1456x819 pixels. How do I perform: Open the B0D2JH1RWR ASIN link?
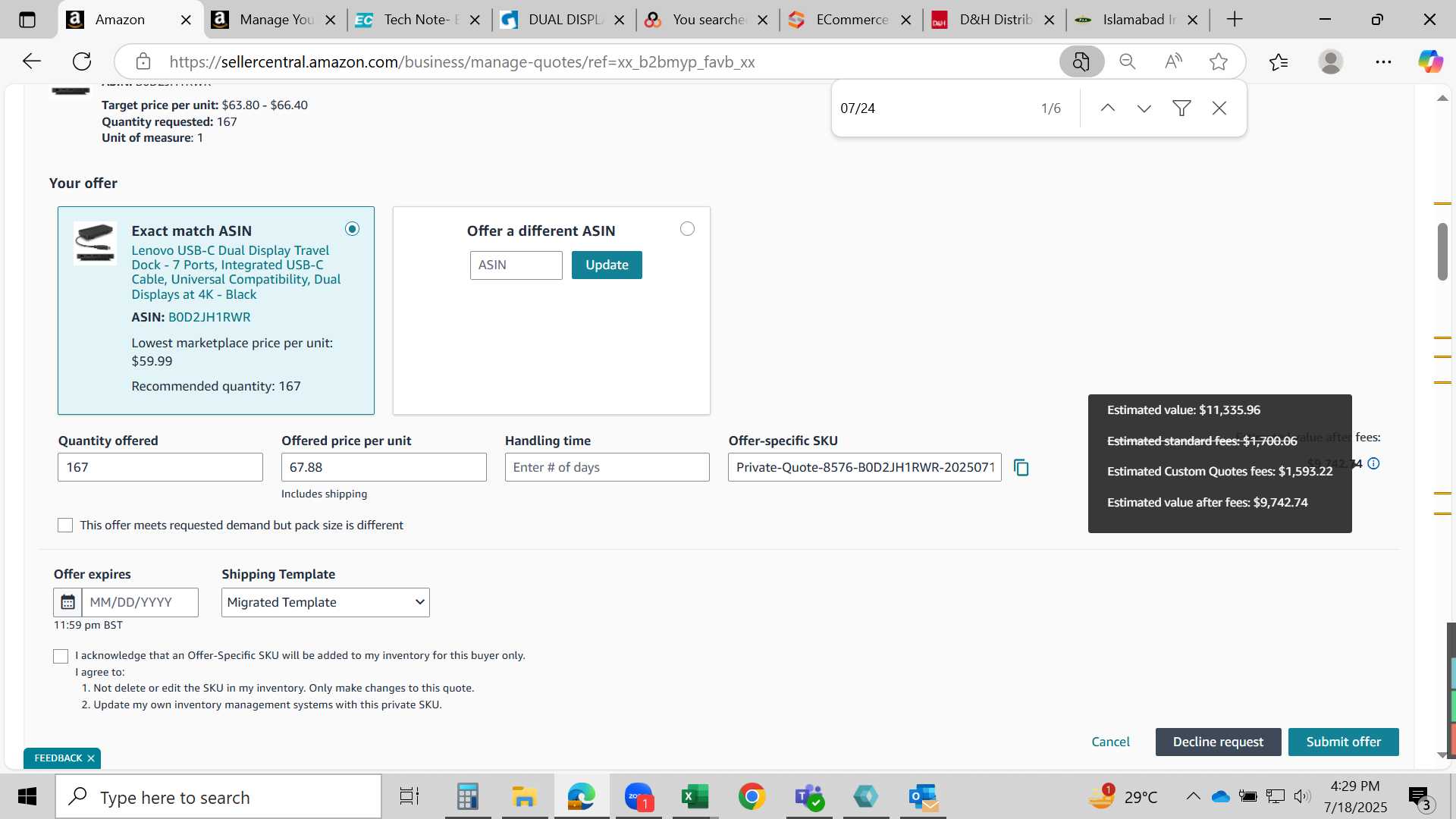209,317
